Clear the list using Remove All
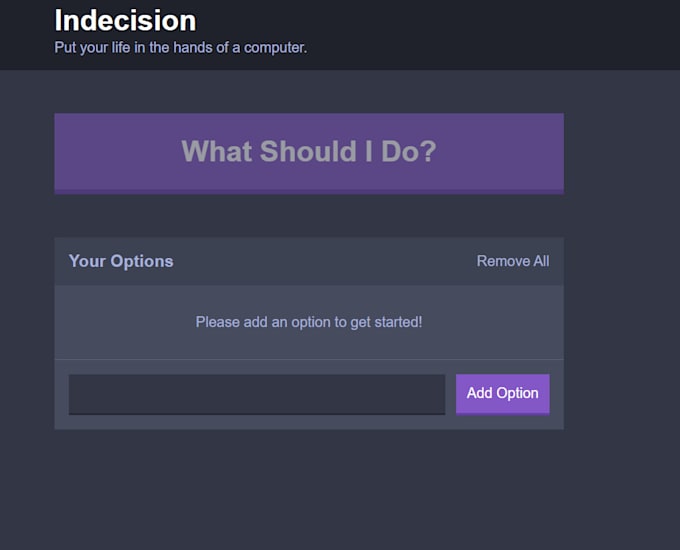This screenshot has width=680, height=550. [512, 261]
